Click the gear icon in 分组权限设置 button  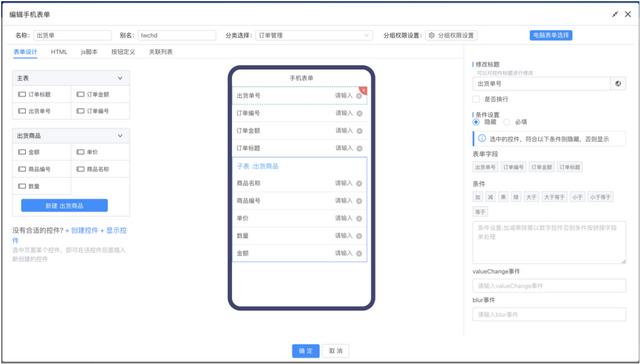431,36
